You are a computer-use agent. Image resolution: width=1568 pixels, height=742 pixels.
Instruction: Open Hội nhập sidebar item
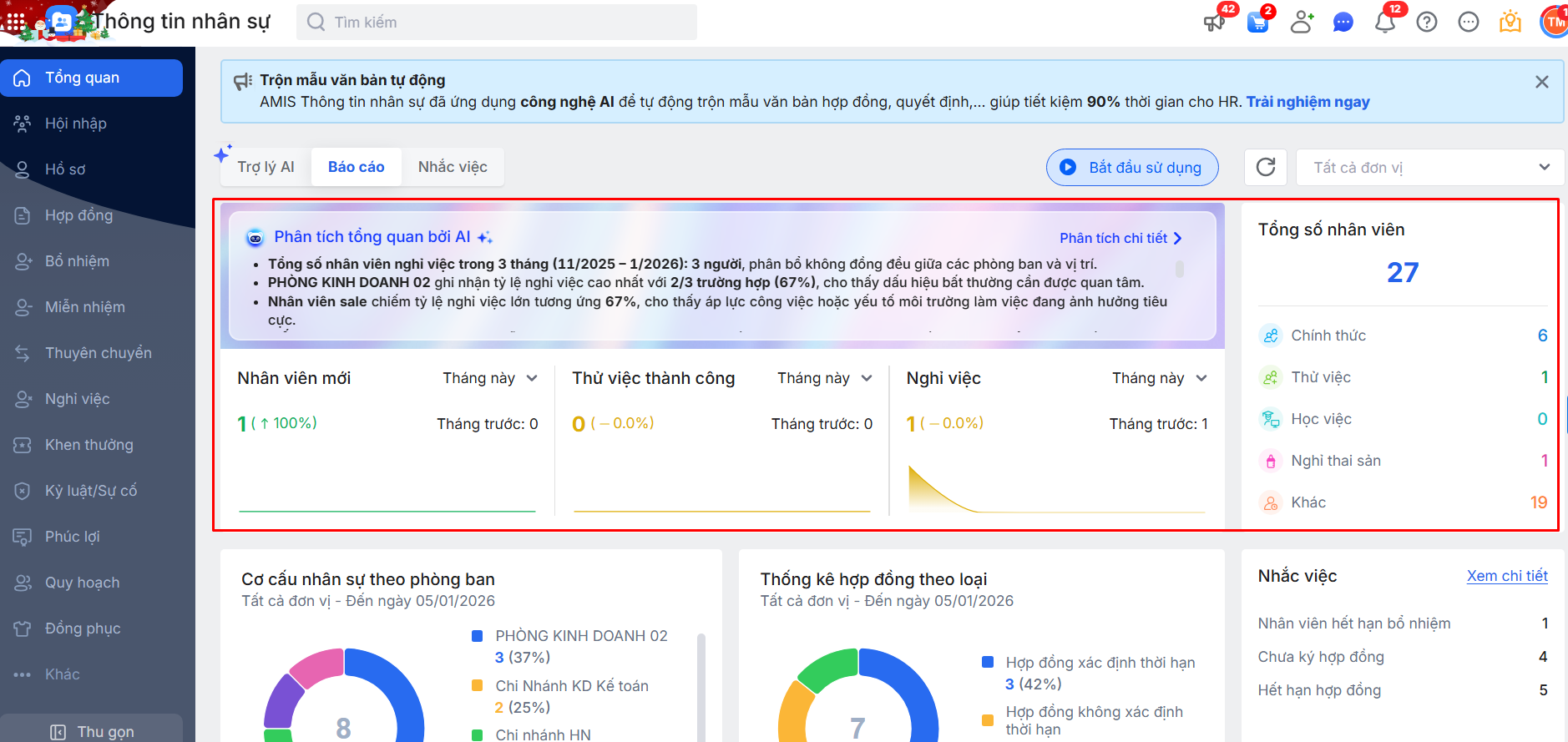[x=92, y=124]
